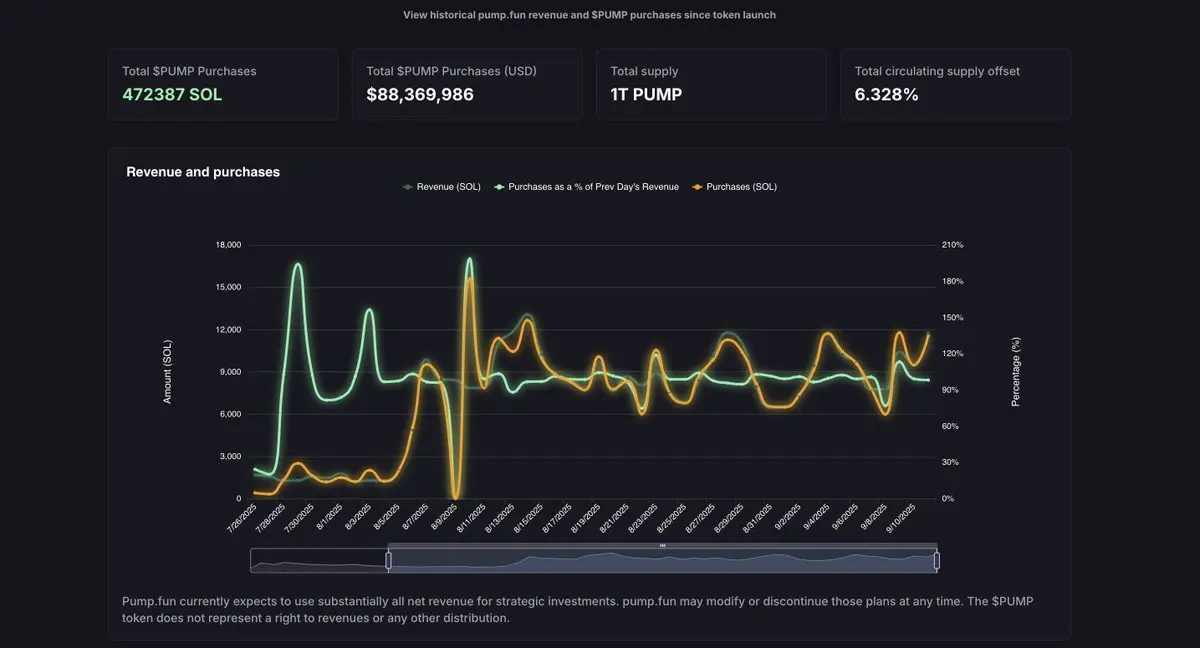
Task: Click the 12,000 left axis label
Action: (228, 330)
